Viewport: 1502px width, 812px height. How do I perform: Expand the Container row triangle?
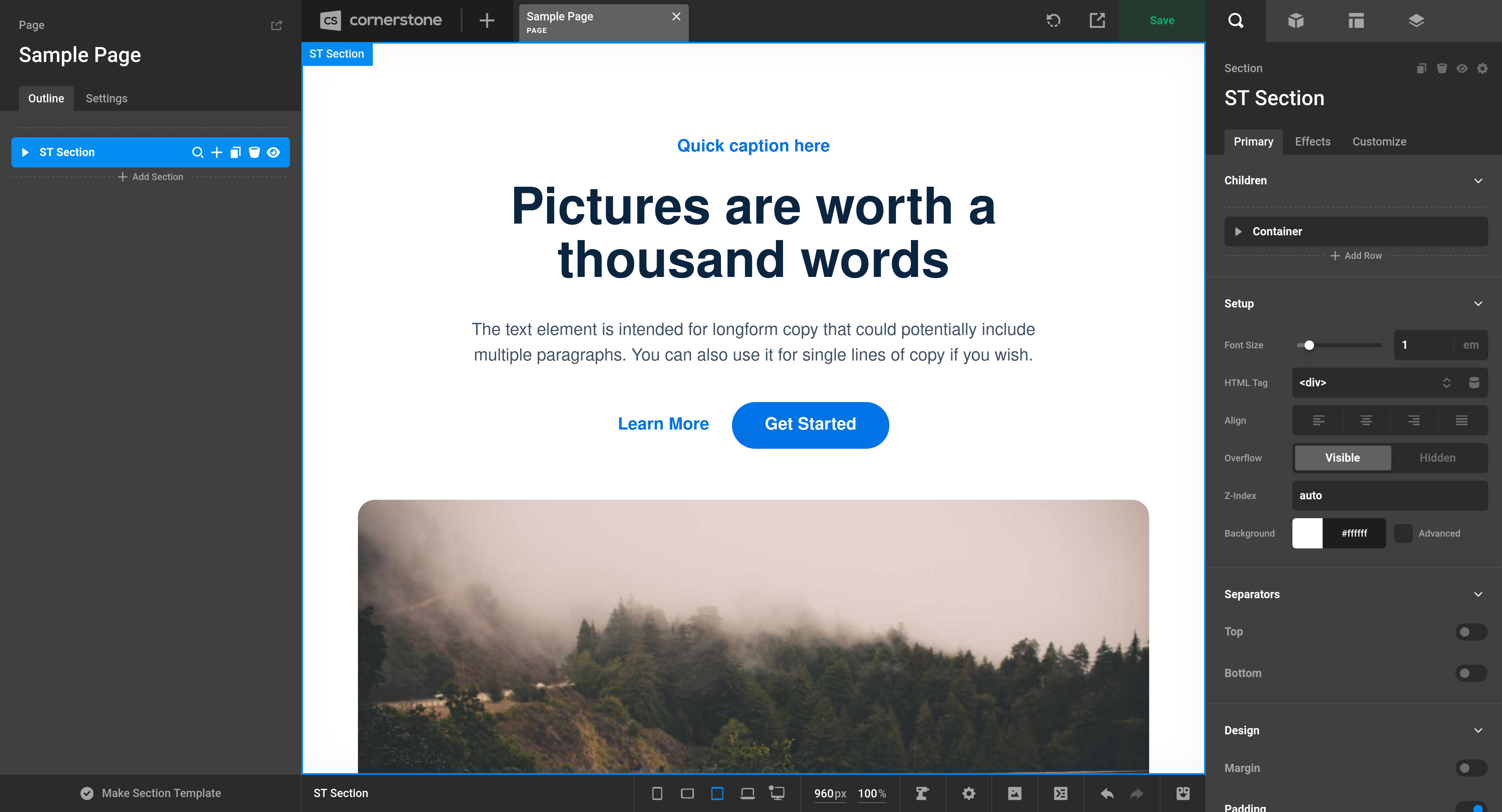point(1238,231)
